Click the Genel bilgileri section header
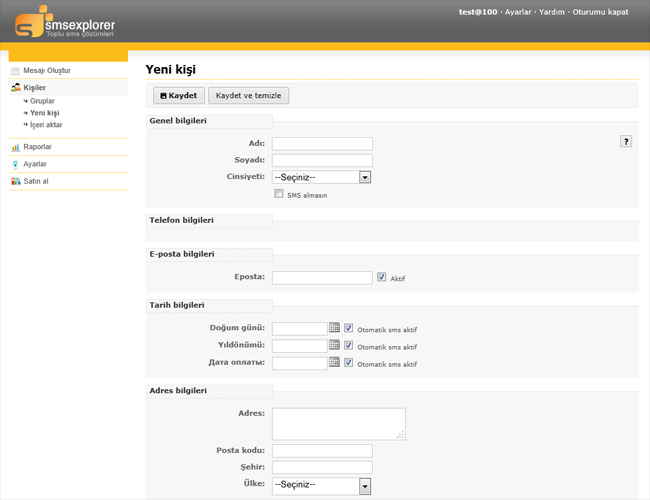 click(x=209, y=121)
